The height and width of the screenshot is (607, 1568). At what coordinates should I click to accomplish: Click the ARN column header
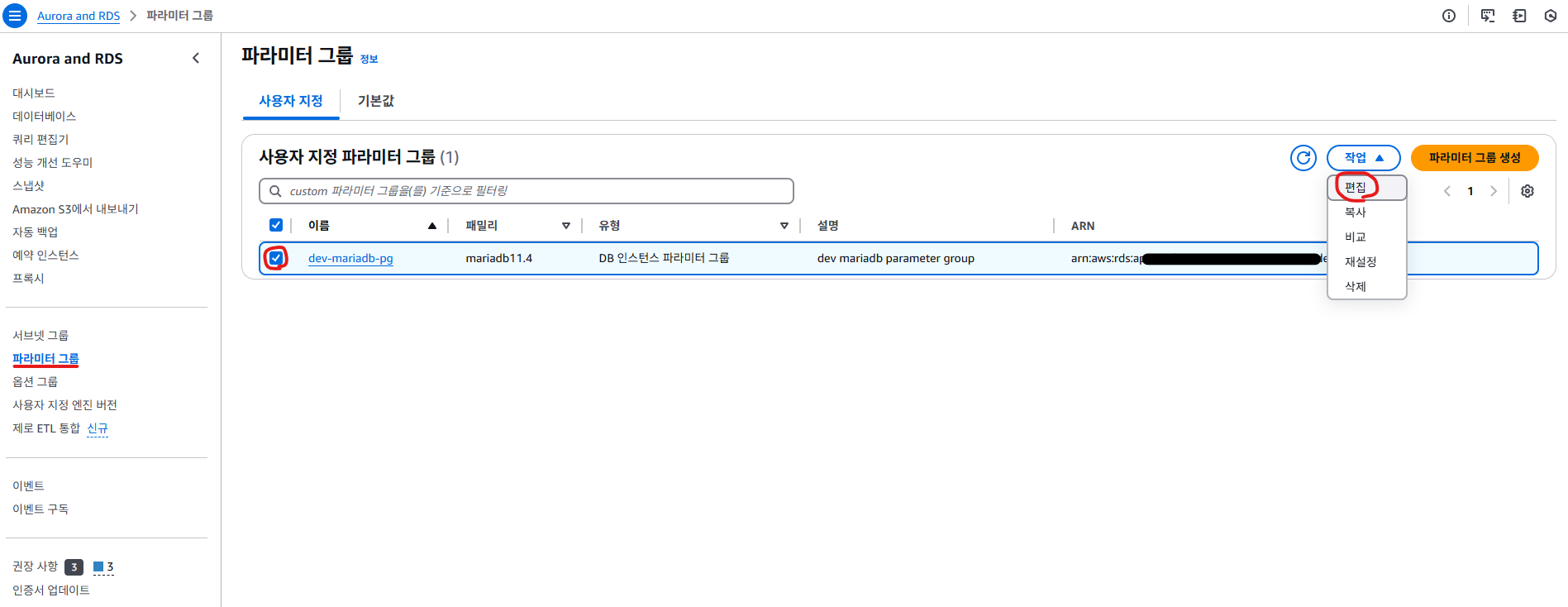coord(1083,226)
